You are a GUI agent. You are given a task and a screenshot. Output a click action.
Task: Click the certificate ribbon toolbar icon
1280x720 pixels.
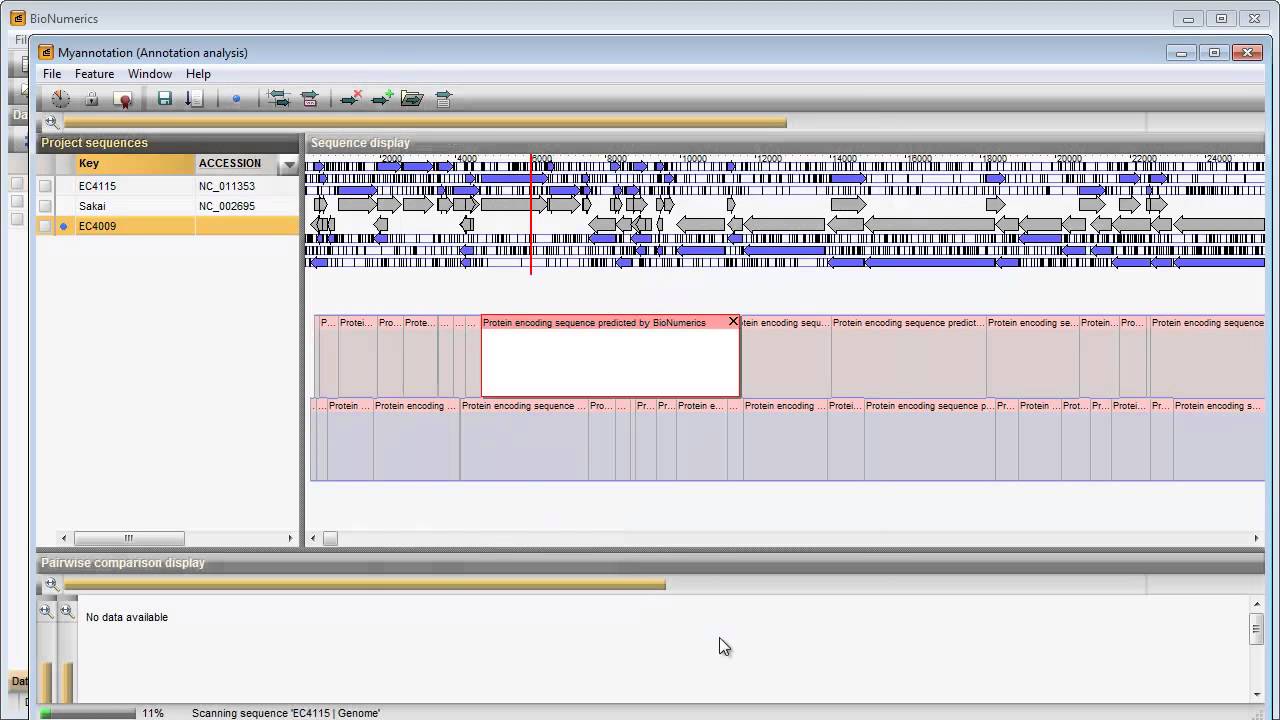click(123, 99)
